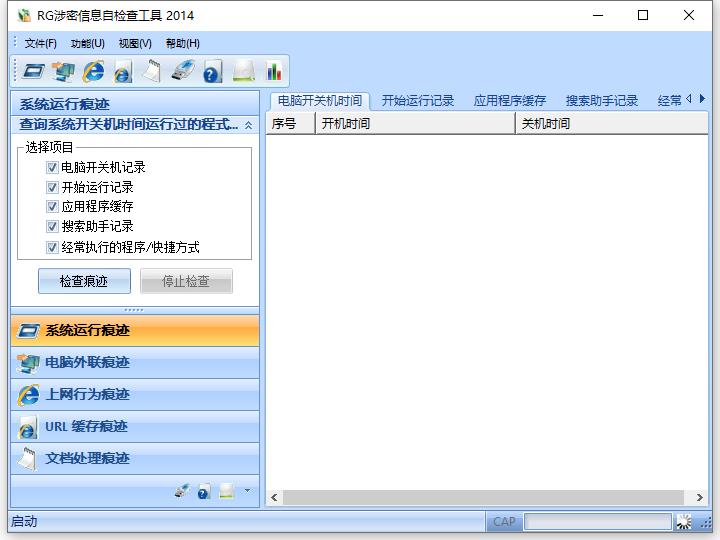
Task: Click the 序号 column header
Action: pyautogui.click(x=291, y=124)
